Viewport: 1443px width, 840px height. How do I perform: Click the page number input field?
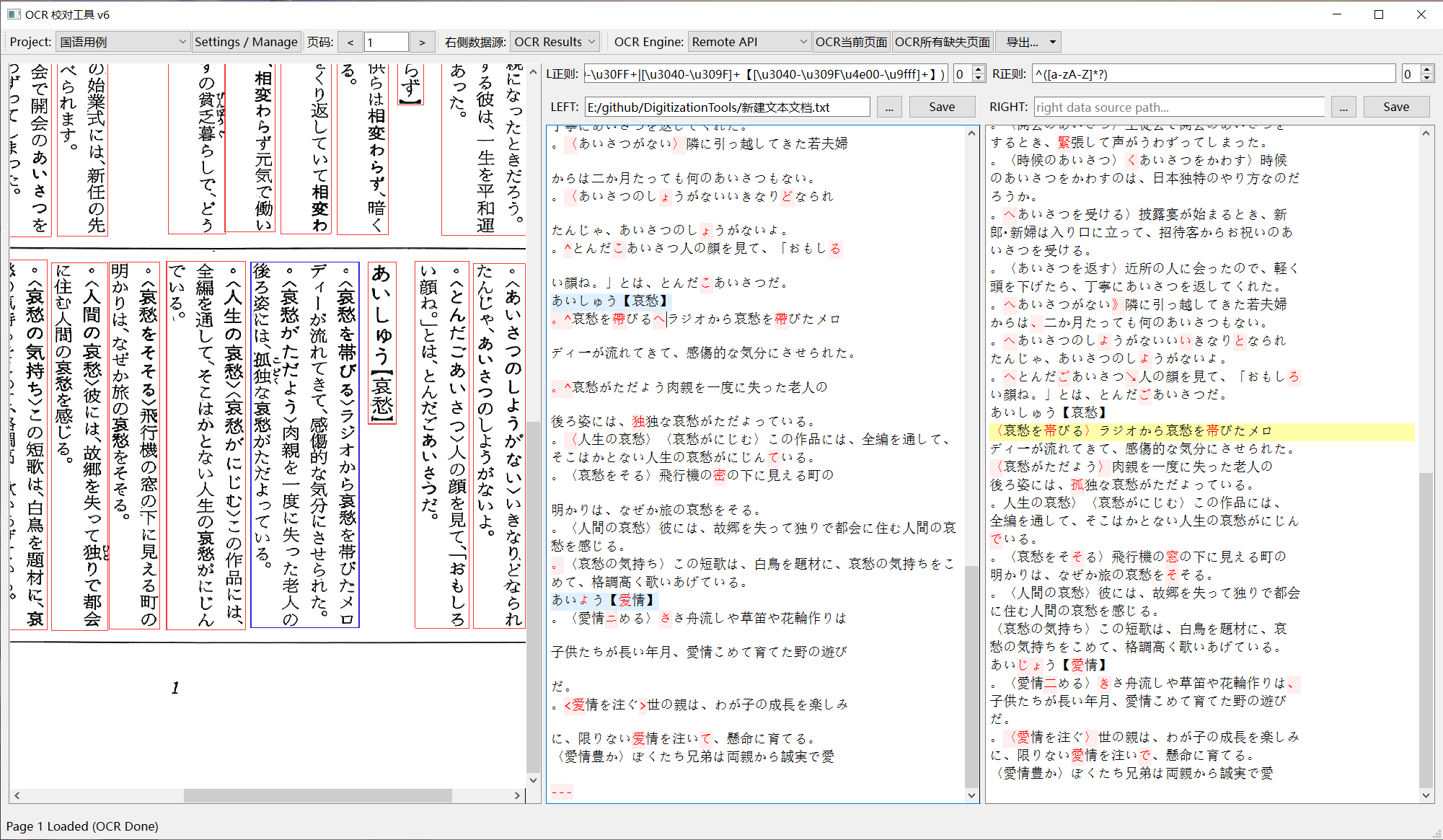coord(386,43)
